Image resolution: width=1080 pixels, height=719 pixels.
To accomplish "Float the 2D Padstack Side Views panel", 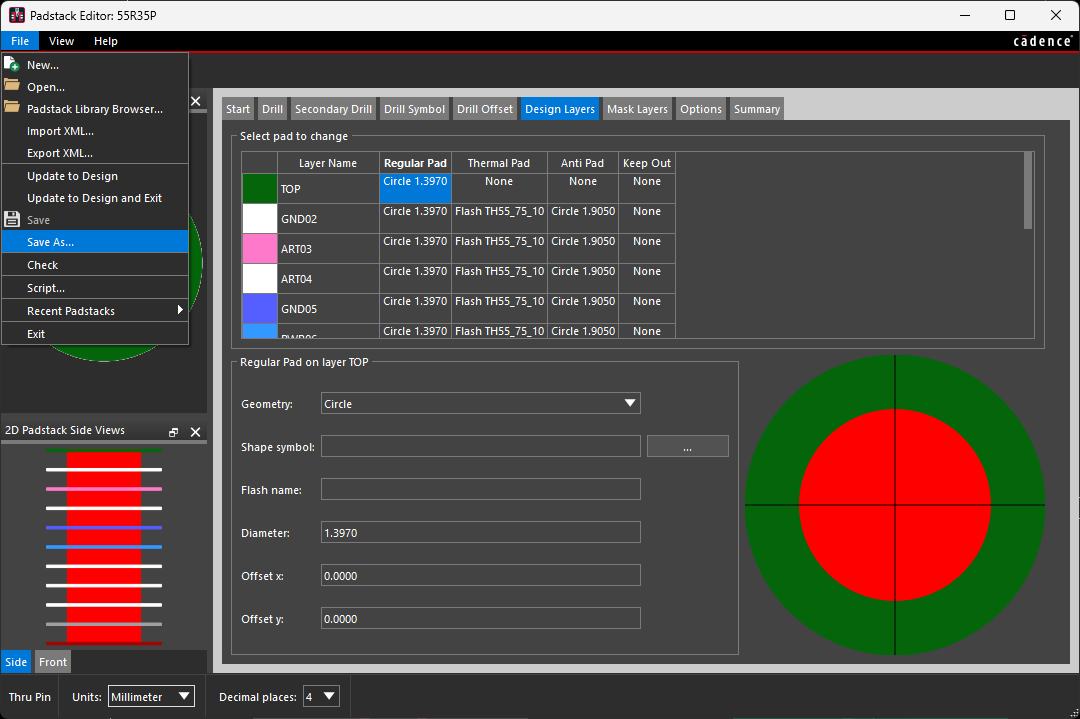I will [x=174, y=432].
